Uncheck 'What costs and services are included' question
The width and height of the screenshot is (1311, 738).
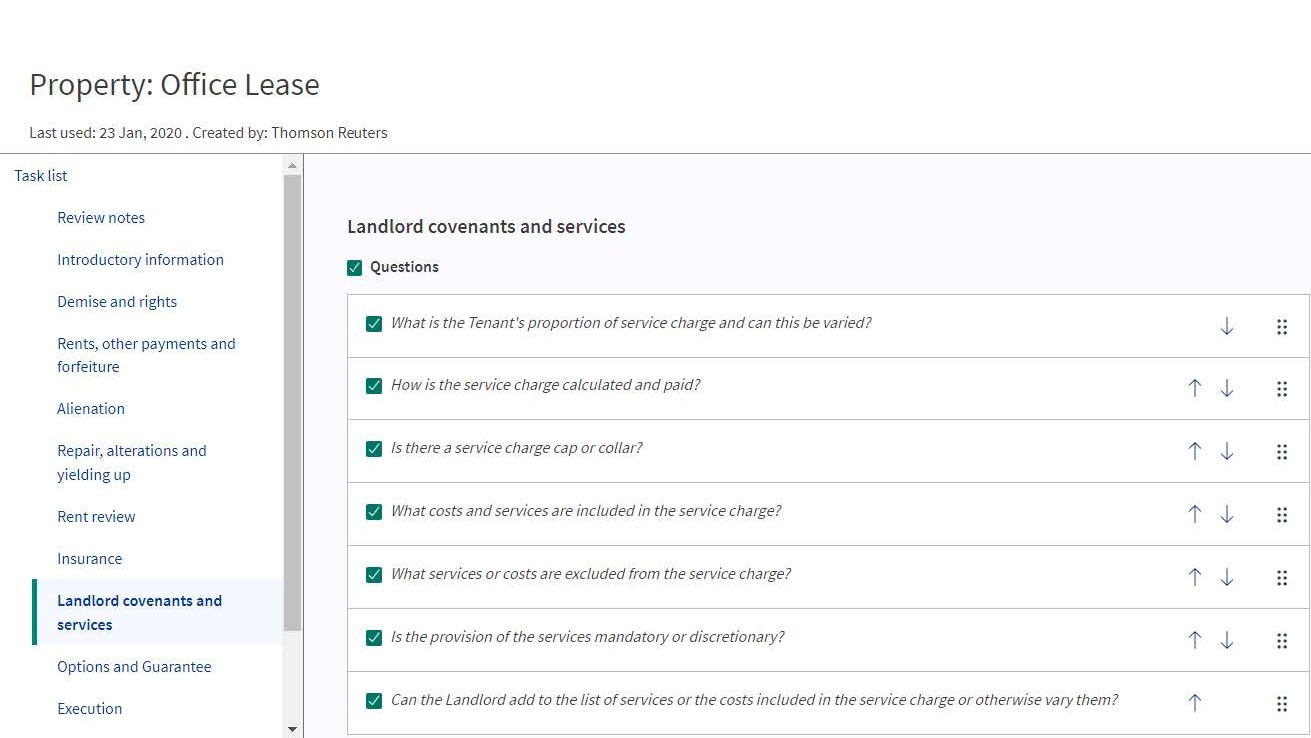(x=374, y=512)
